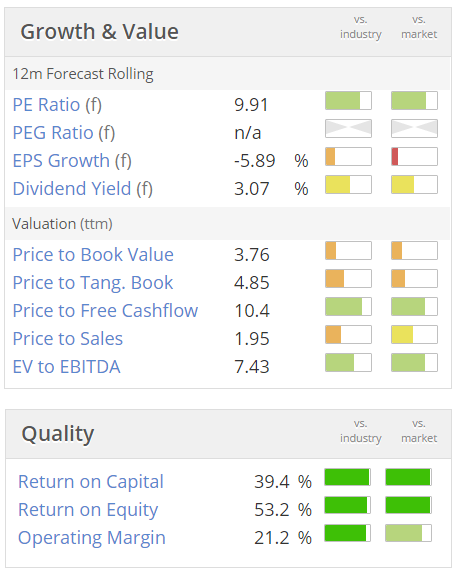Open the Return on Equity link
Viewport: 461px width, 574px height.
tap(88, 510)
